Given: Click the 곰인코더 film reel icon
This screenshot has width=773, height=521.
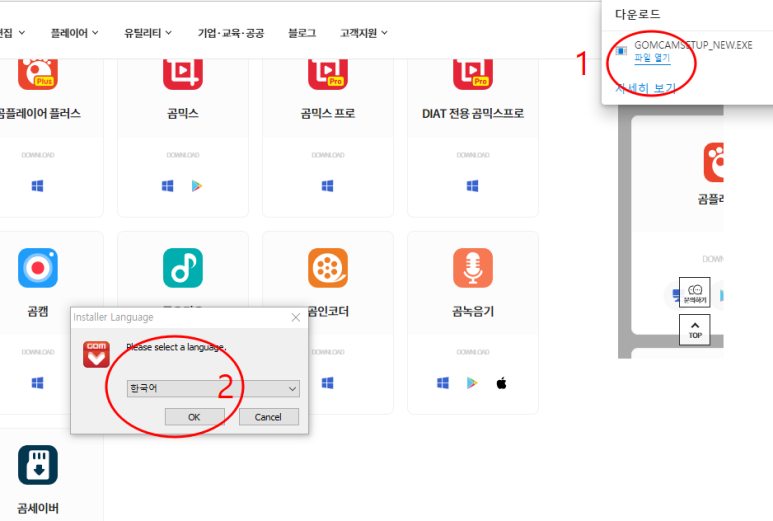Looking at the screenshot, I should 328,268.
